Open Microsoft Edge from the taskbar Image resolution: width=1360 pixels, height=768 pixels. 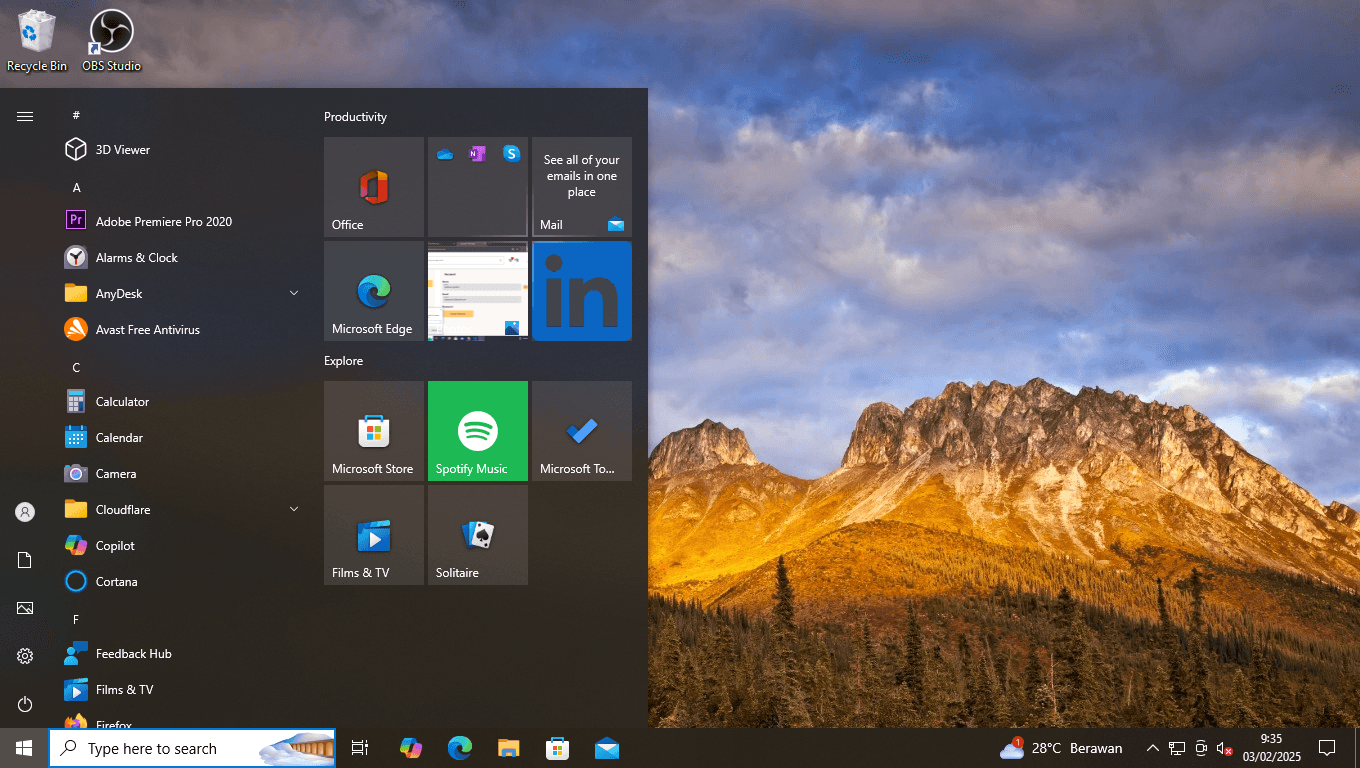point(459,748)
